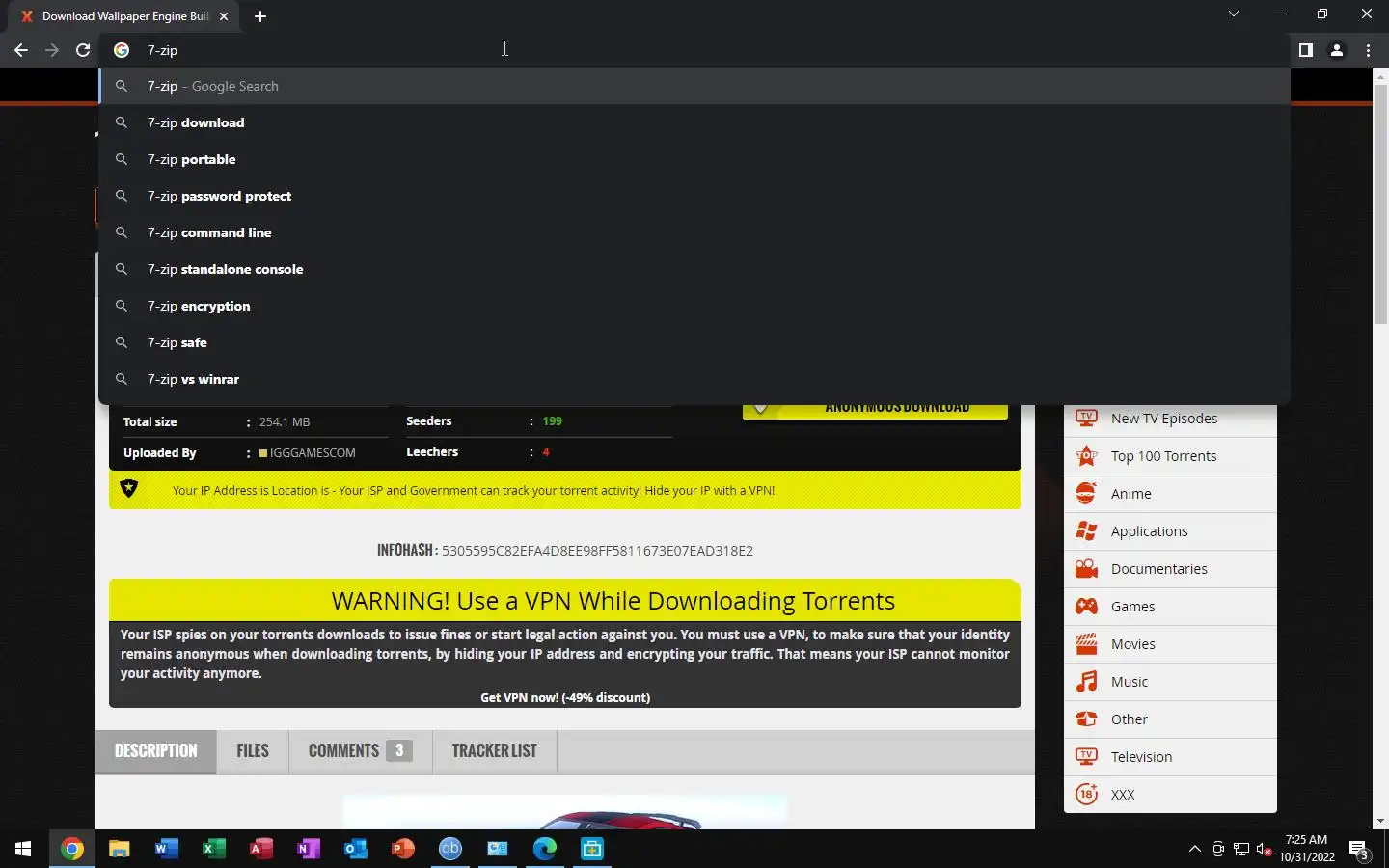Select the '7-zip - Google Search' suggestion
Viewport: 1389px width, 868px height.
pyautogui.click(x=694, y=86)
